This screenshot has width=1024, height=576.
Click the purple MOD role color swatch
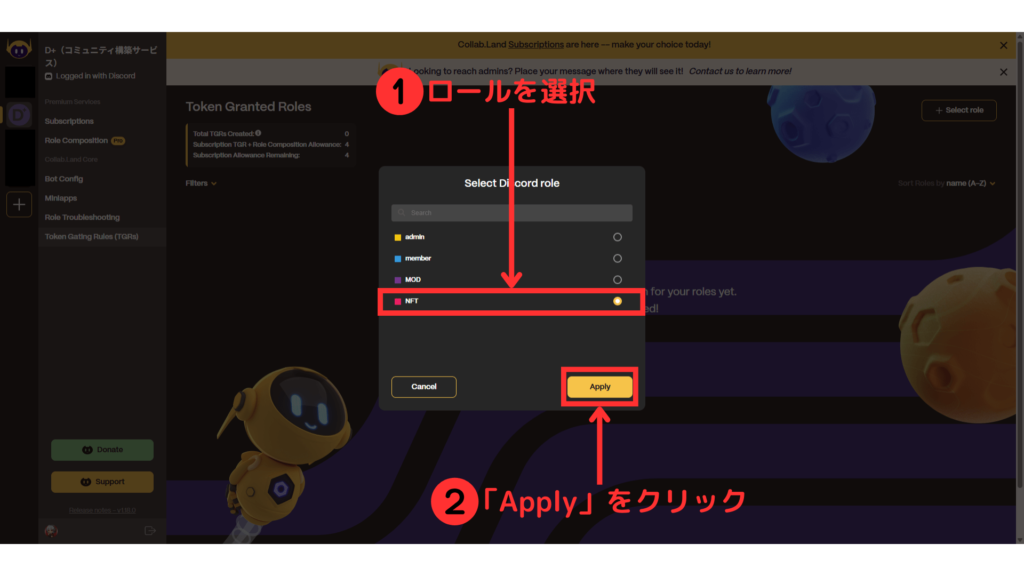[398, 280]
